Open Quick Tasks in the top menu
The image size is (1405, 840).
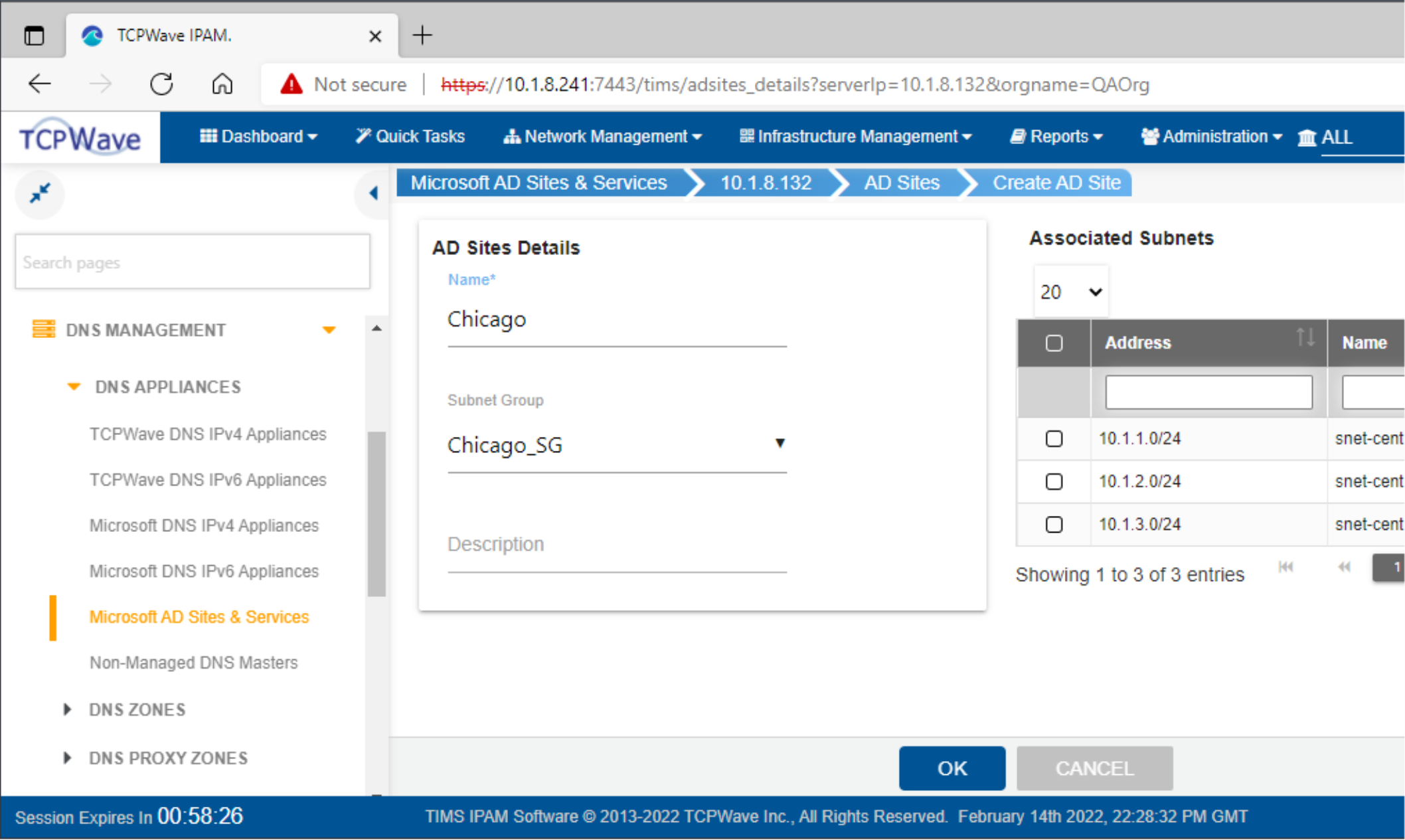tap(410, 137)
